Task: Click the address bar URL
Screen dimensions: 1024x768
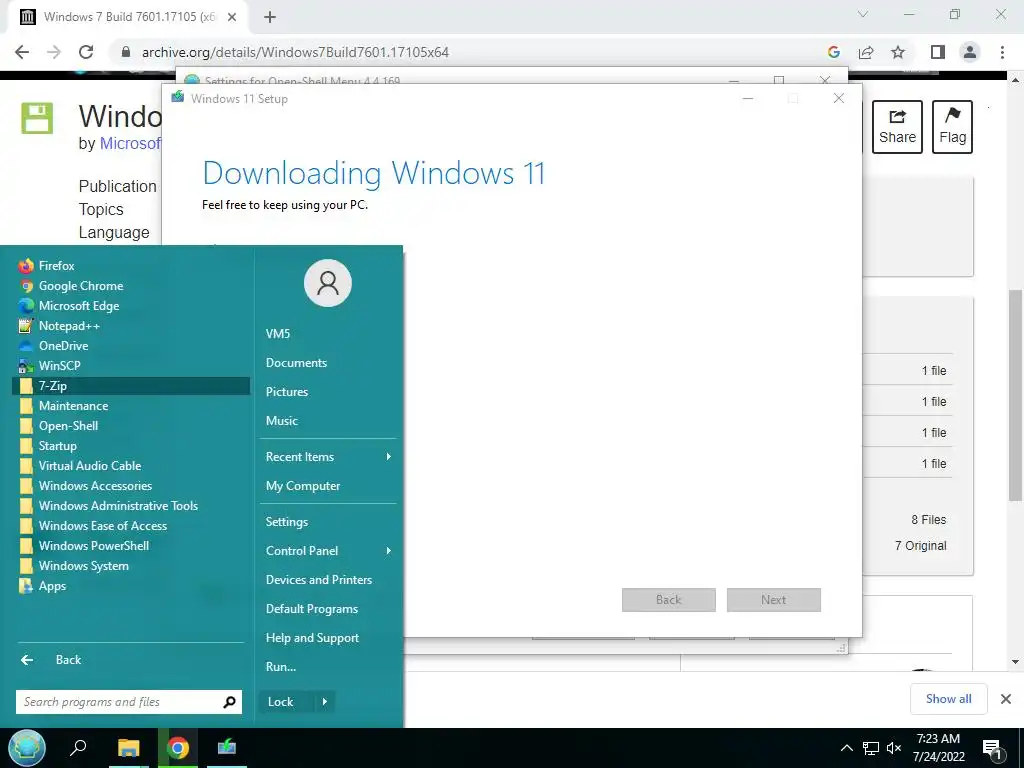Action: (x=295, y=52)
